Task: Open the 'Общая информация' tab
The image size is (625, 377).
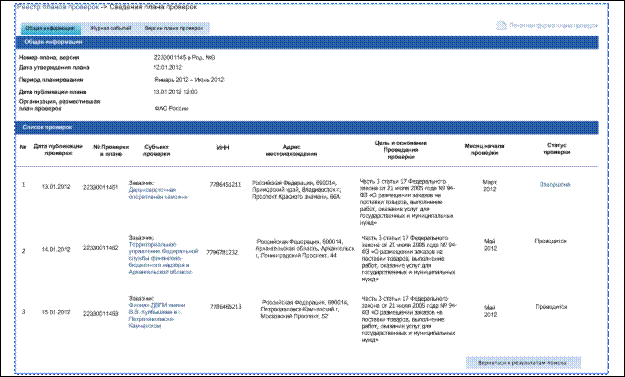Action: [51, 29]
